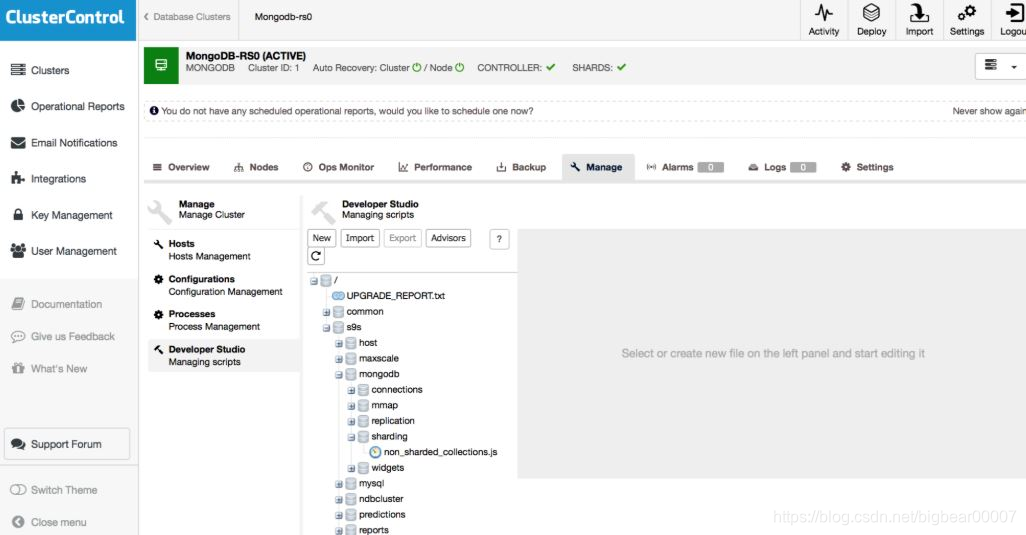Click the Import icon in top bar
1026x535 pixels.
919,13
